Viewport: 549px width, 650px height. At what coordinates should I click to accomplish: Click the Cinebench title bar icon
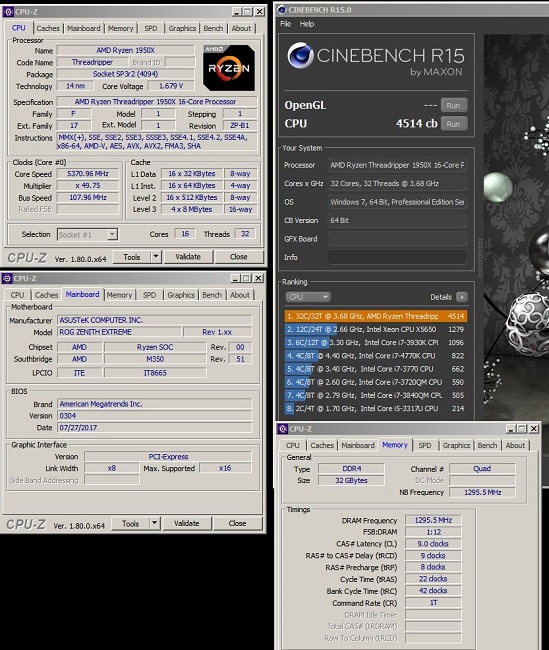[282, 10]
